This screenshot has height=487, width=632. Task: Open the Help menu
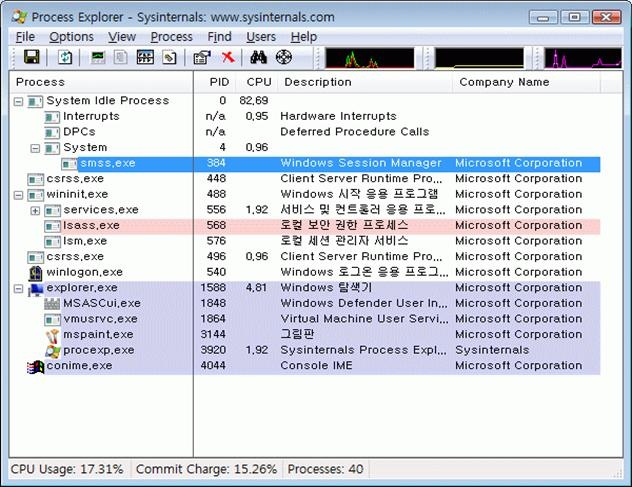tap(304, 37)
